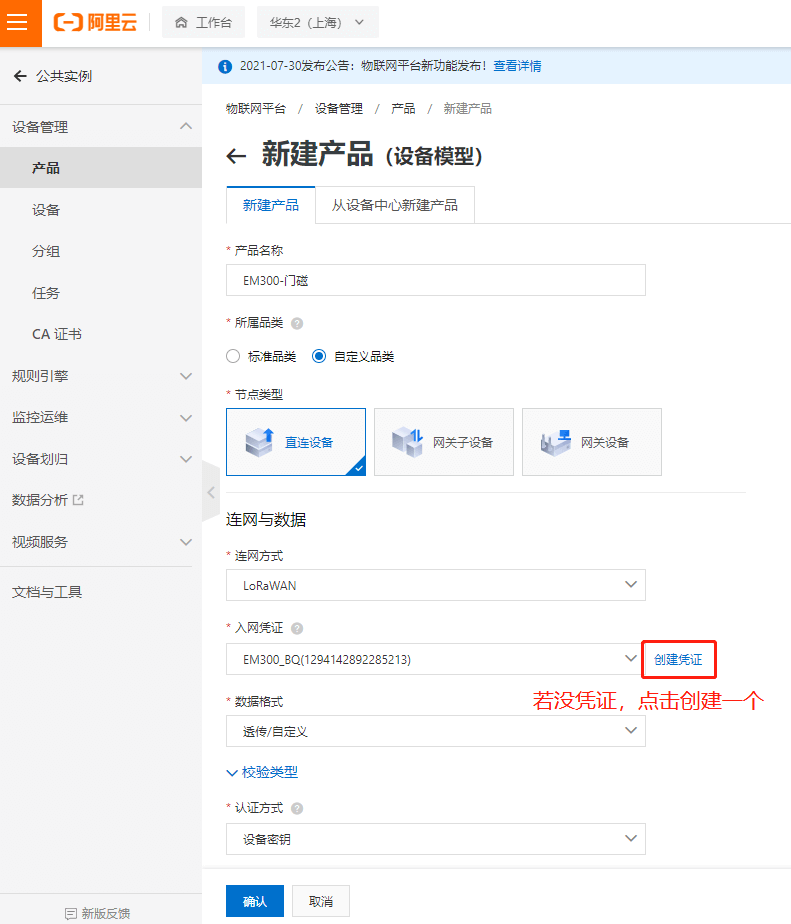Open the 连网方式 LoRaWAN dropdown
The width and height of the screenshot is (791, 924).
coord(436,585)
